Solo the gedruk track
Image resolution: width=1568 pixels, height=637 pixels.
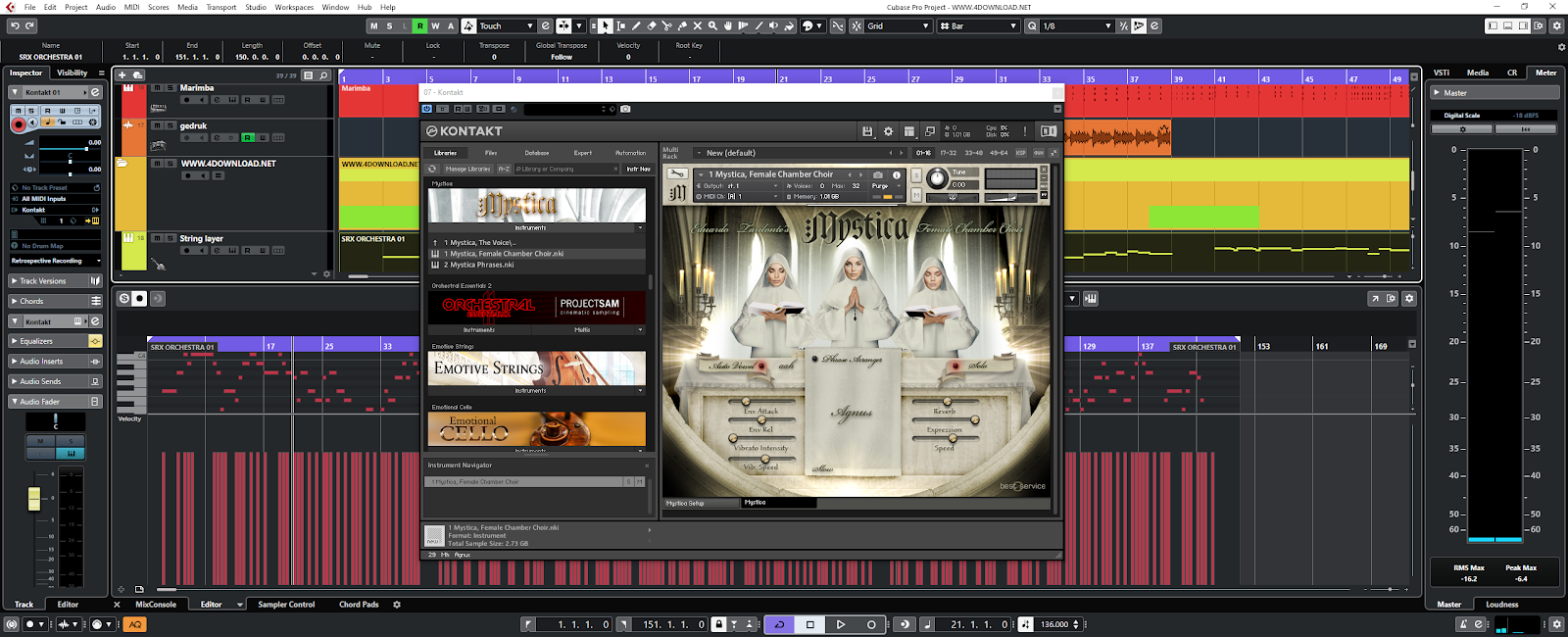pos(171,125)
